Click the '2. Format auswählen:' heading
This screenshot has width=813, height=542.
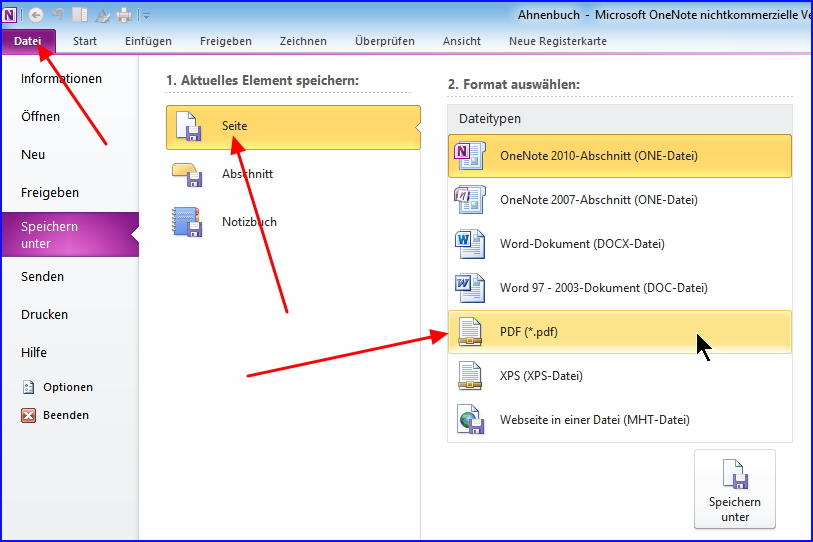pos(513,85)
